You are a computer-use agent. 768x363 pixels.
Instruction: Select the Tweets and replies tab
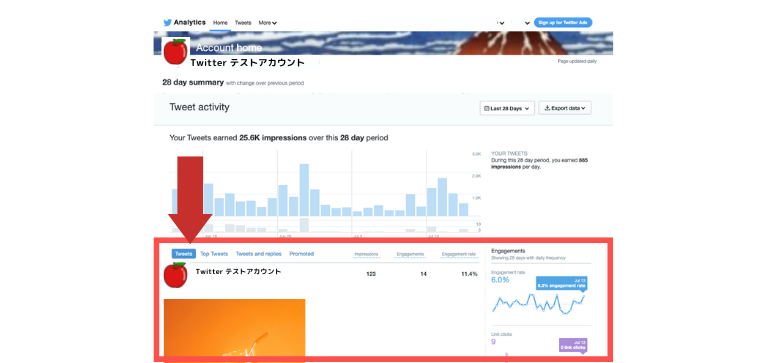pos(259,254)
